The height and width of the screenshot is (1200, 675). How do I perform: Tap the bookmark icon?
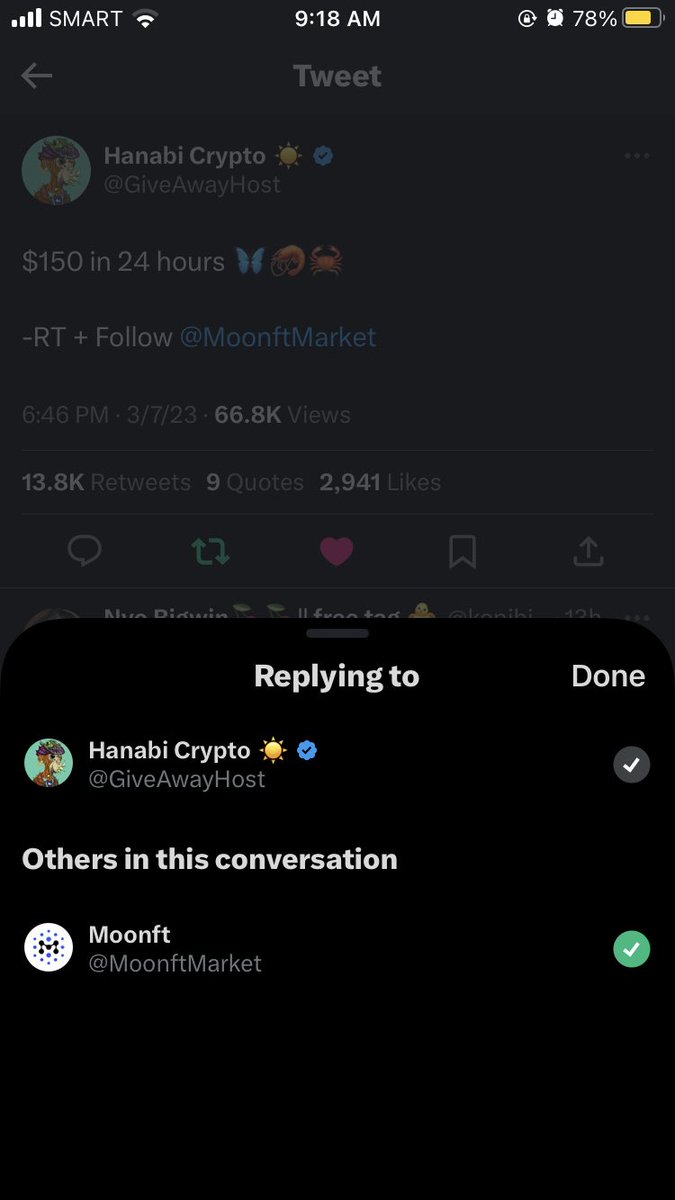point(462,551)
